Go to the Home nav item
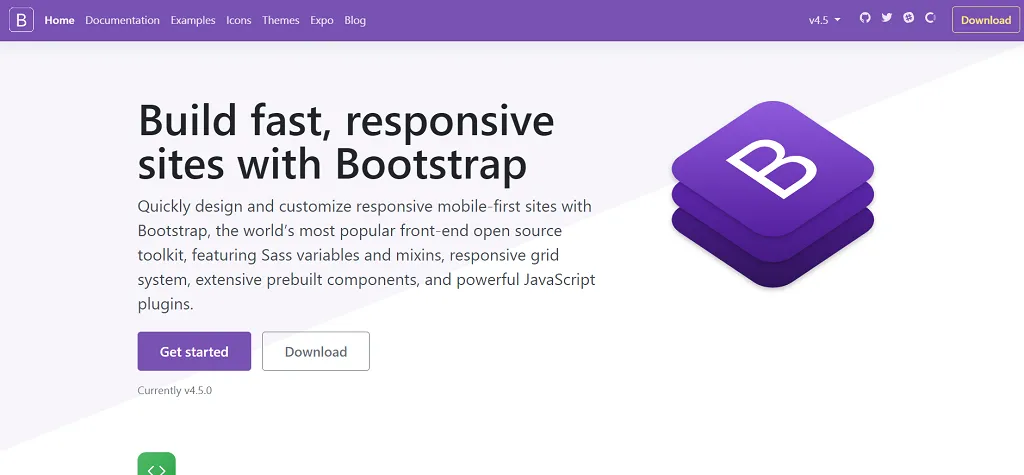This screenshot has height=475, width=1024. 59,20
